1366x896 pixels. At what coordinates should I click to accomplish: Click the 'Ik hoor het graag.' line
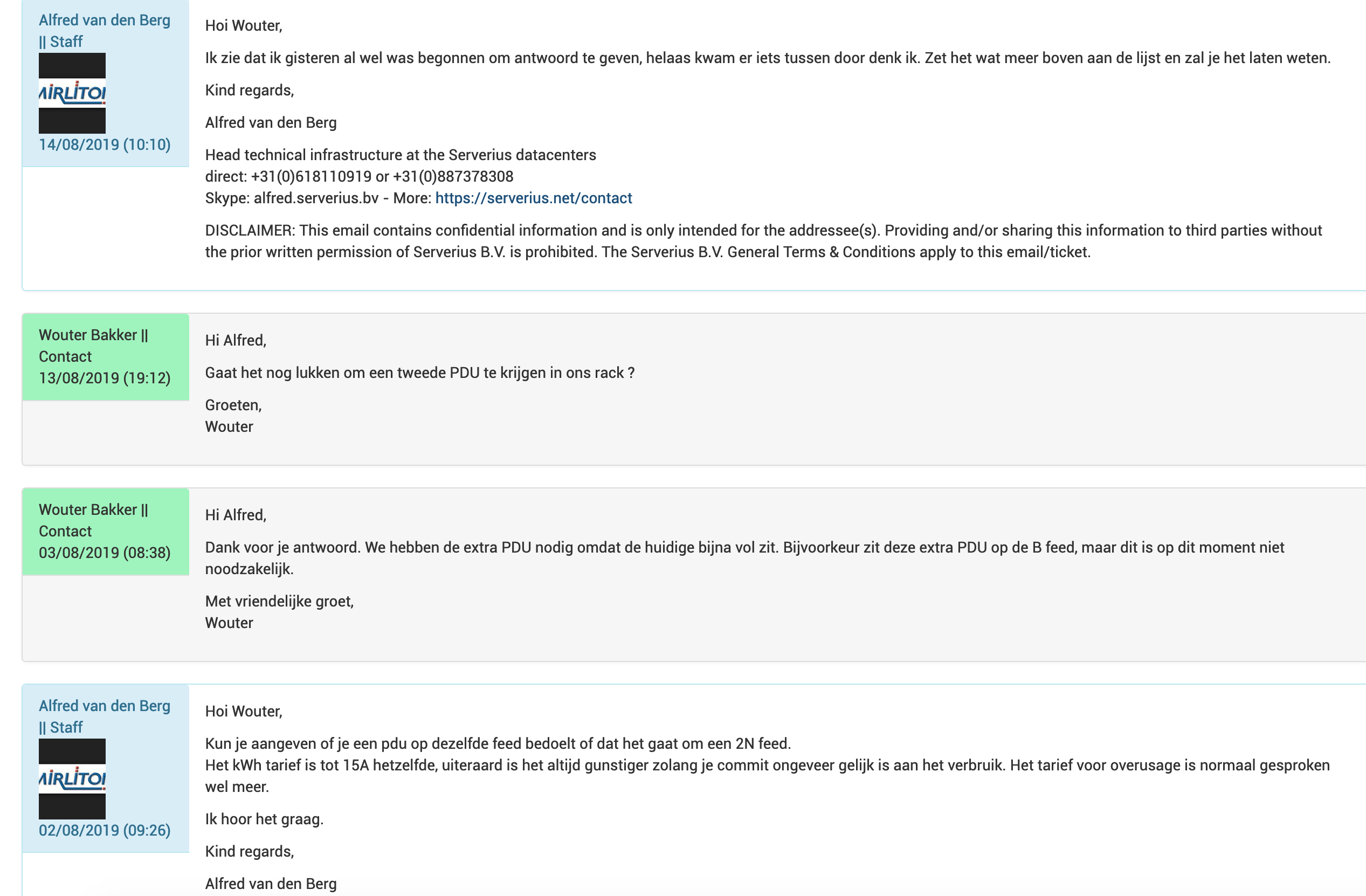point(264,819)
